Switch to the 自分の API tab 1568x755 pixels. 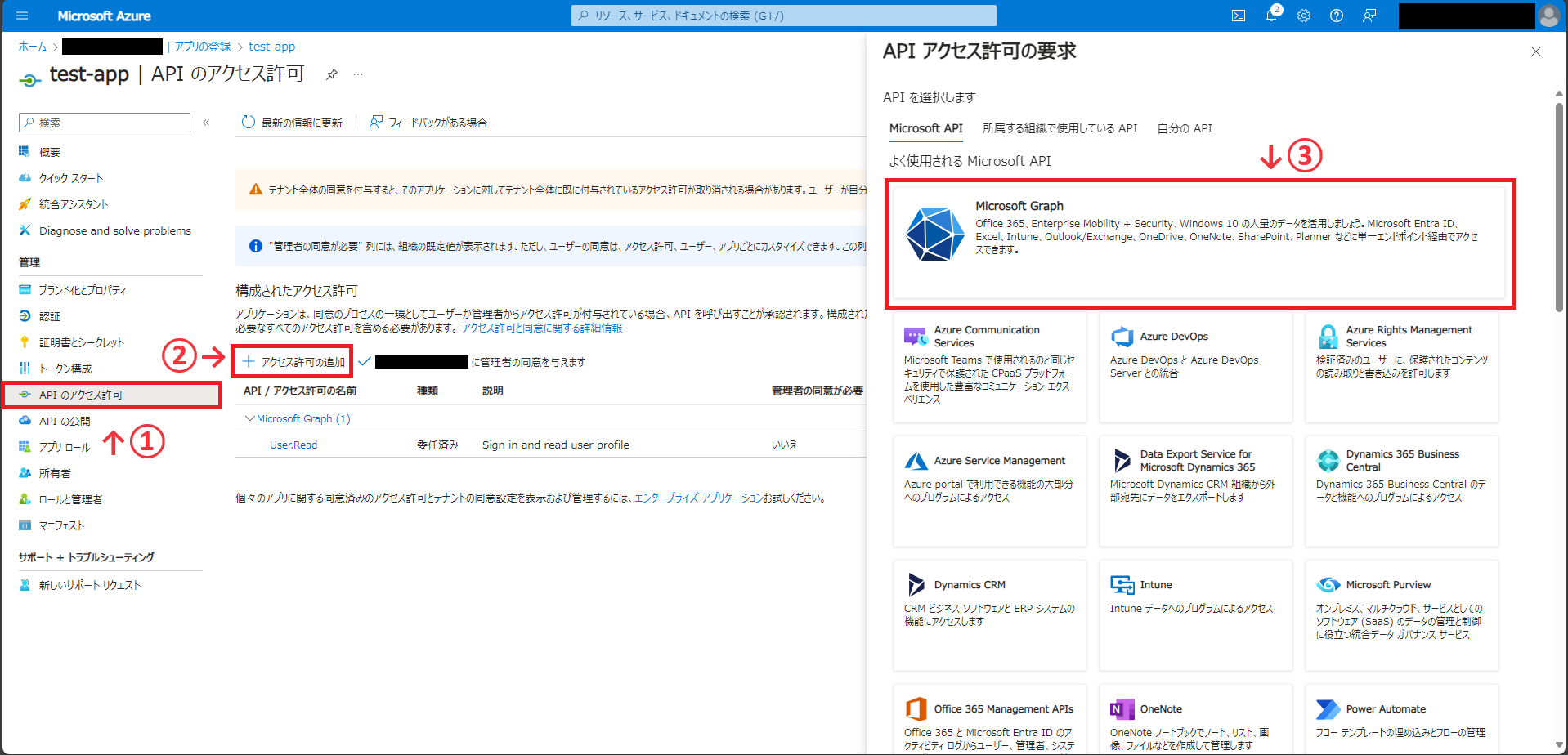point(1185,128)
